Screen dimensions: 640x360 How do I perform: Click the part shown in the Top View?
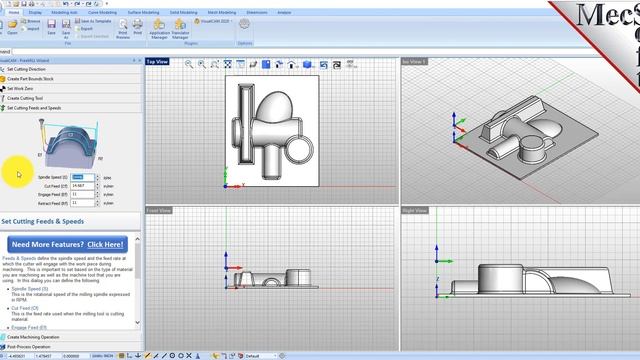[271, 130]
